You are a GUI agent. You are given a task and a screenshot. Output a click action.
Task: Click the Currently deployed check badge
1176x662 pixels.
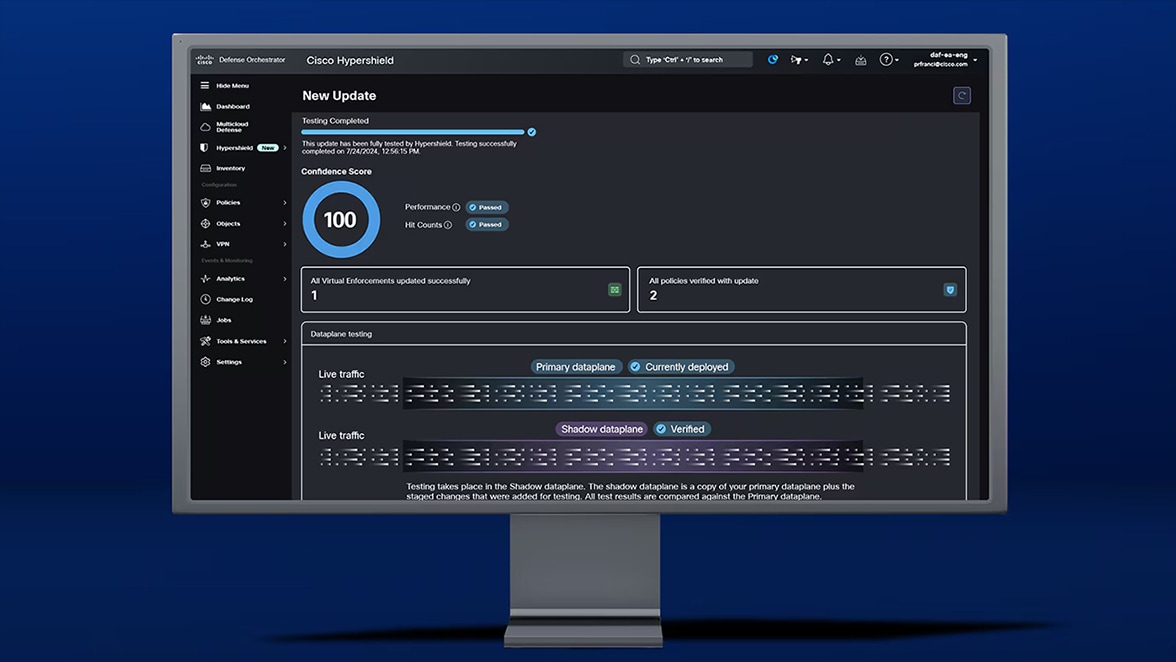(681, 367)
